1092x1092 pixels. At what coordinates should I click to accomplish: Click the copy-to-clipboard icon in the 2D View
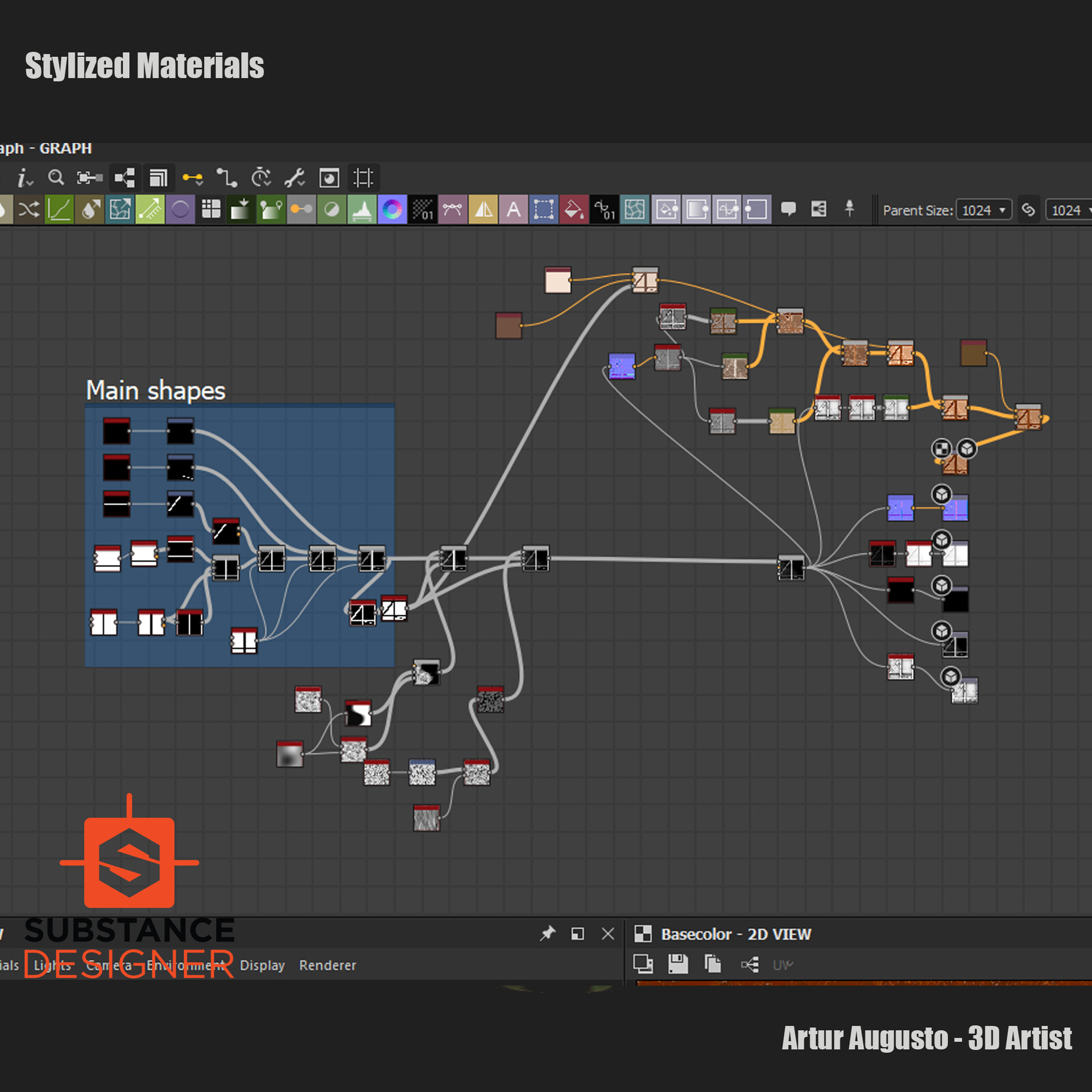(x=712, y=964)
